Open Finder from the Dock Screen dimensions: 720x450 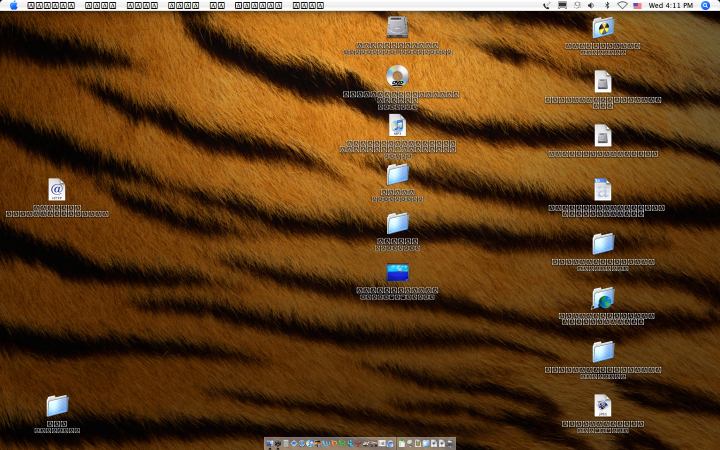(x=270, y=444)
